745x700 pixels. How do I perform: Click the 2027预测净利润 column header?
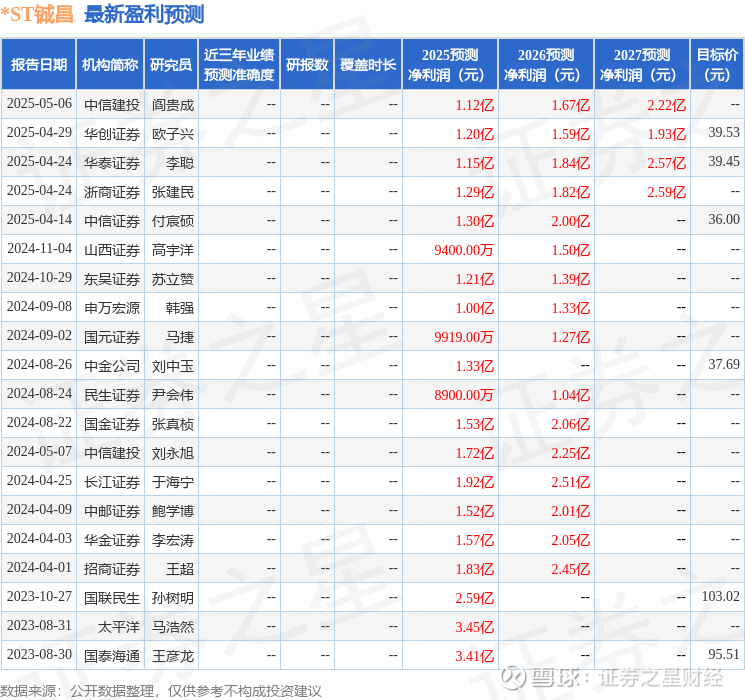[642, 65]
